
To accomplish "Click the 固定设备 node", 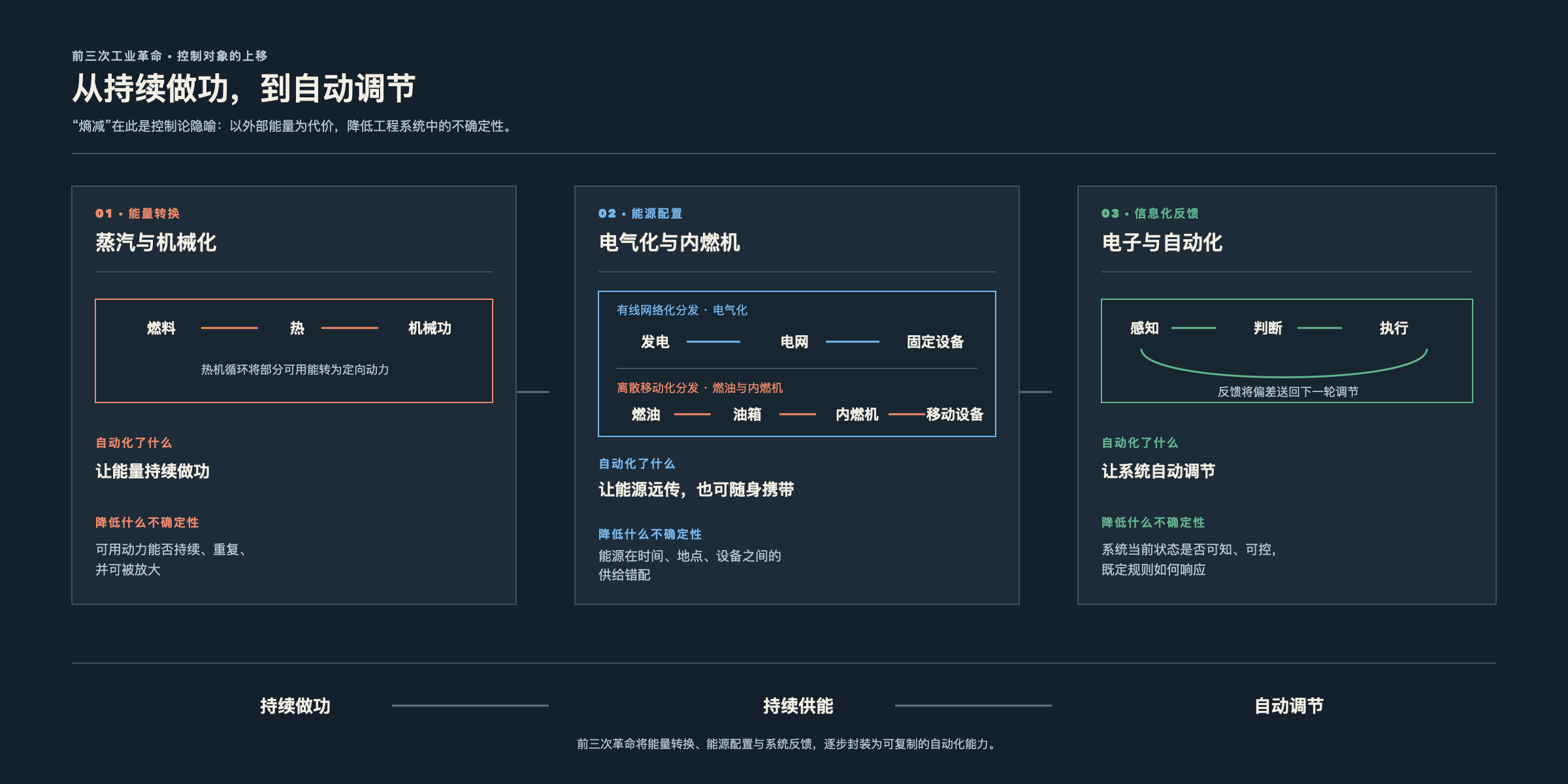I will (x=936, y=342).
